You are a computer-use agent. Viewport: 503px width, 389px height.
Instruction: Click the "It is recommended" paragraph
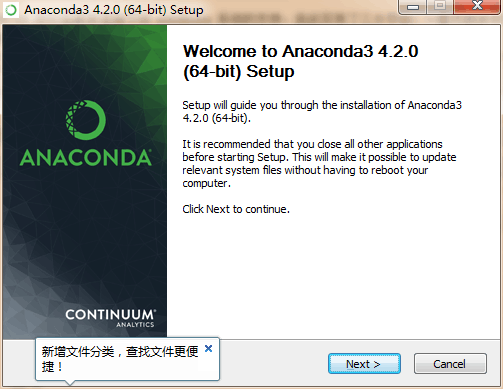click(319, 164)
